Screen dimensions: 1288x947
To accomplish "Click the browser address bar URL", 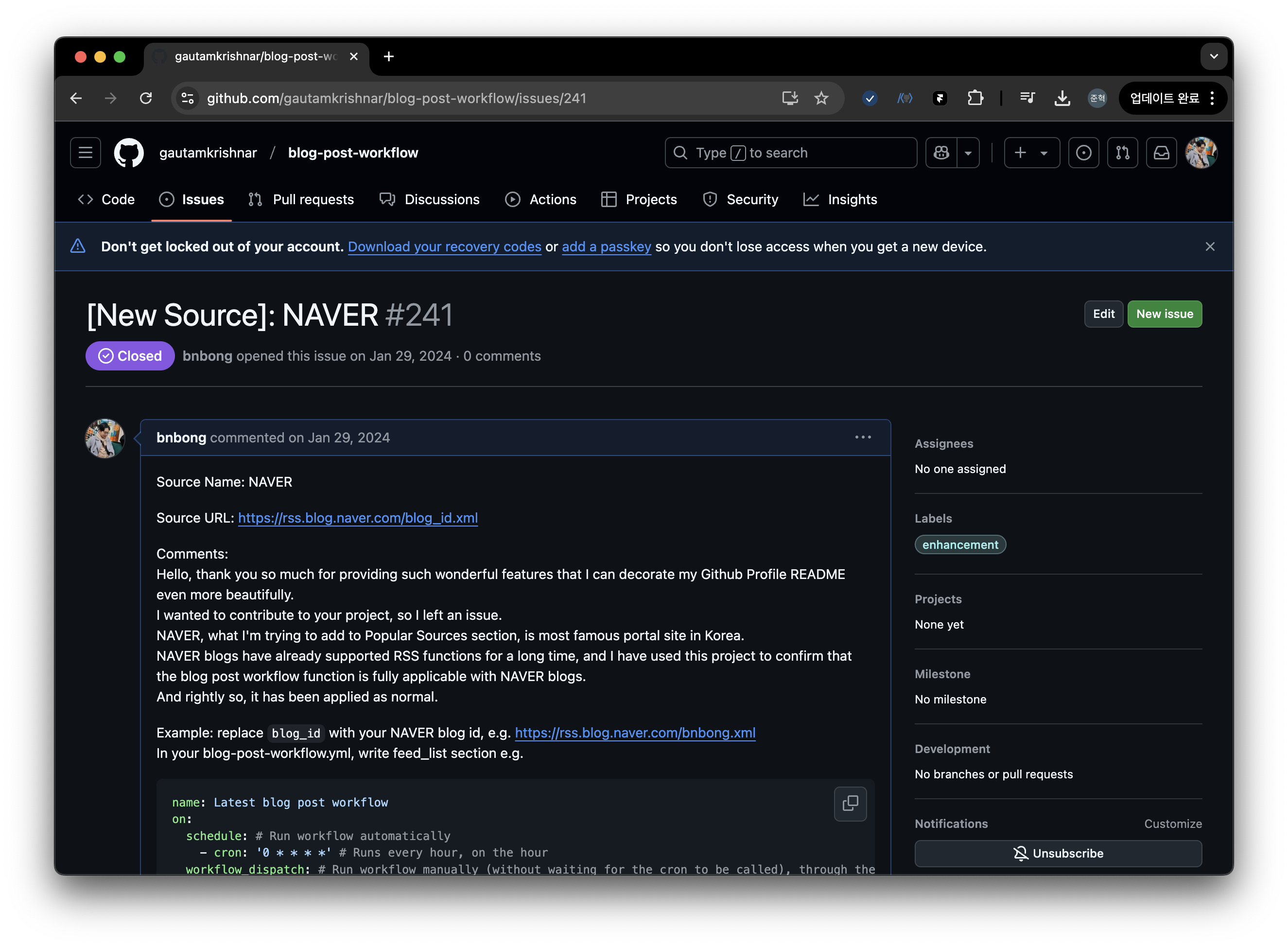I will pyautogui.click(x=397, y=98).
